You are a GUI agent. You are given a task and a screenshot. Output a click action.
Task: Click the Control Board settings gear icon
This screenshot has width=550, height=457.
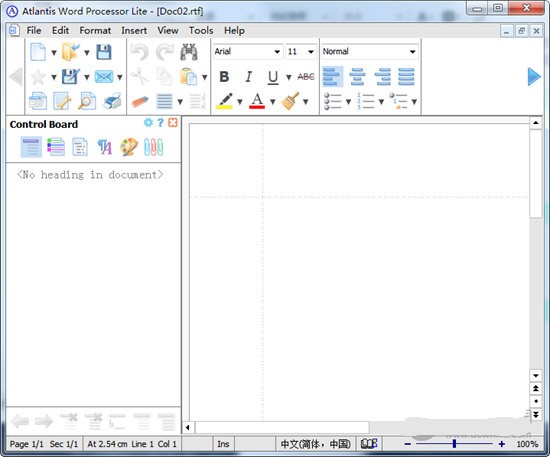point(148,122)
